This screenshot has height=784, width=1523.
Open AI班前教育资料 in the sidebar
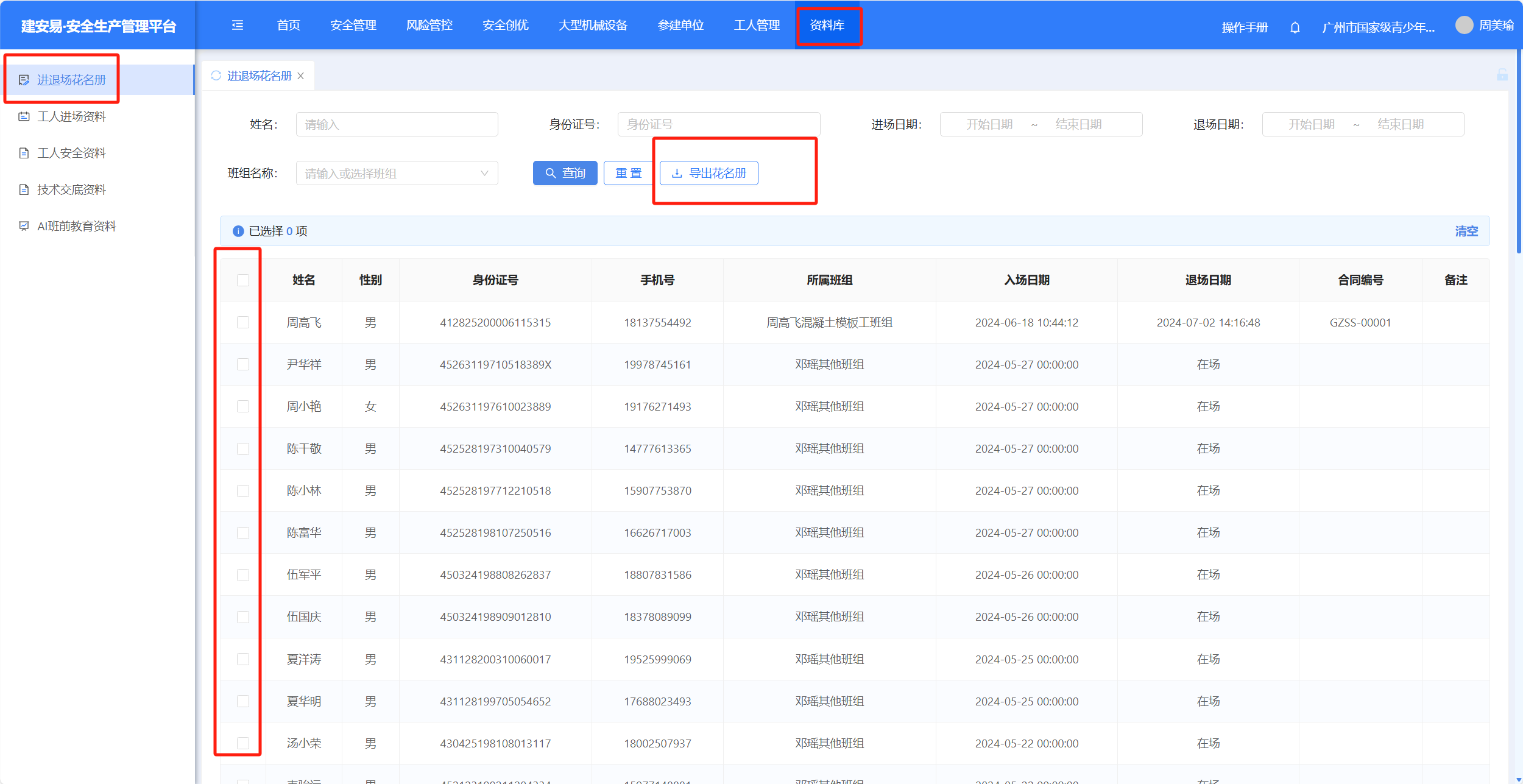[76, 226]
